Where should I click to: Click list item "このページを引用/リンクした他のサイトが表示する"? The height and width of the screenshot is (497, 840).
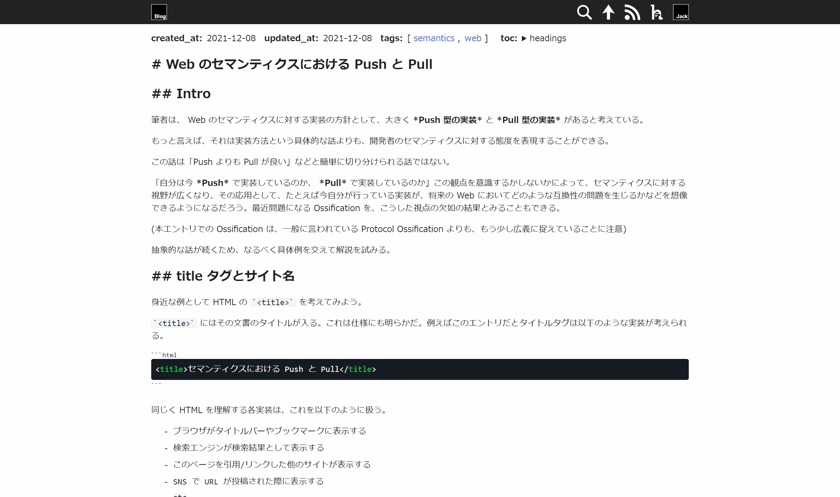272,464
